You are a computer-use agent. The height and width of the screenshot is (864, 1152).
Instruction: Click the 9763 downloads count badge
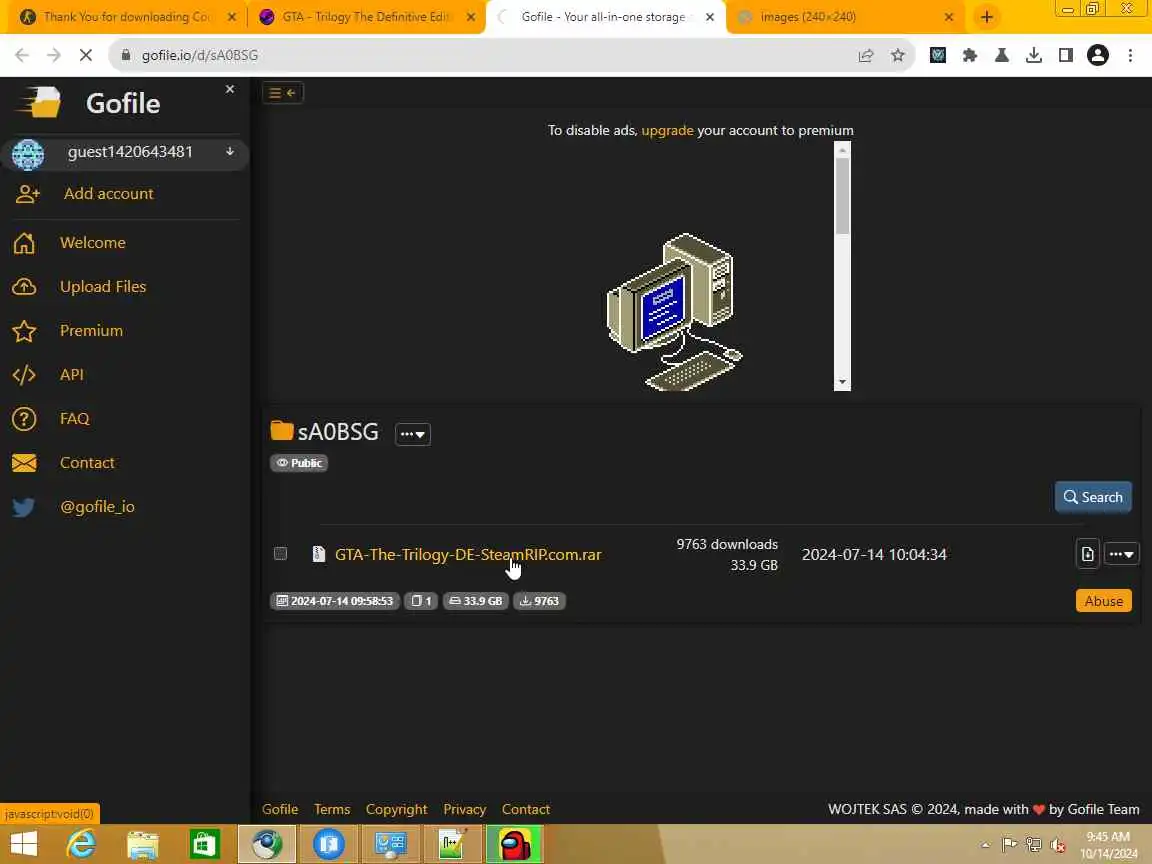coord(539,601)
